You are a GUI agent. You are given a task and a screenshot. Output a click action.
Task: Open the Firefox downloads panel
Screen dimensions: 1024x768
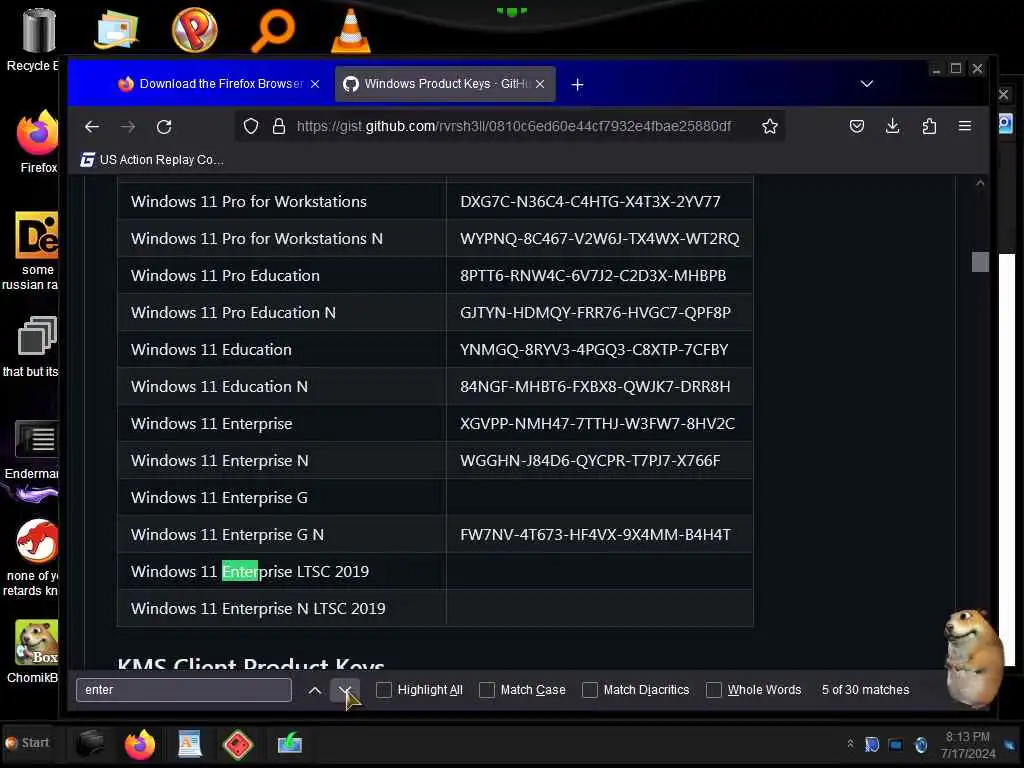893,126
